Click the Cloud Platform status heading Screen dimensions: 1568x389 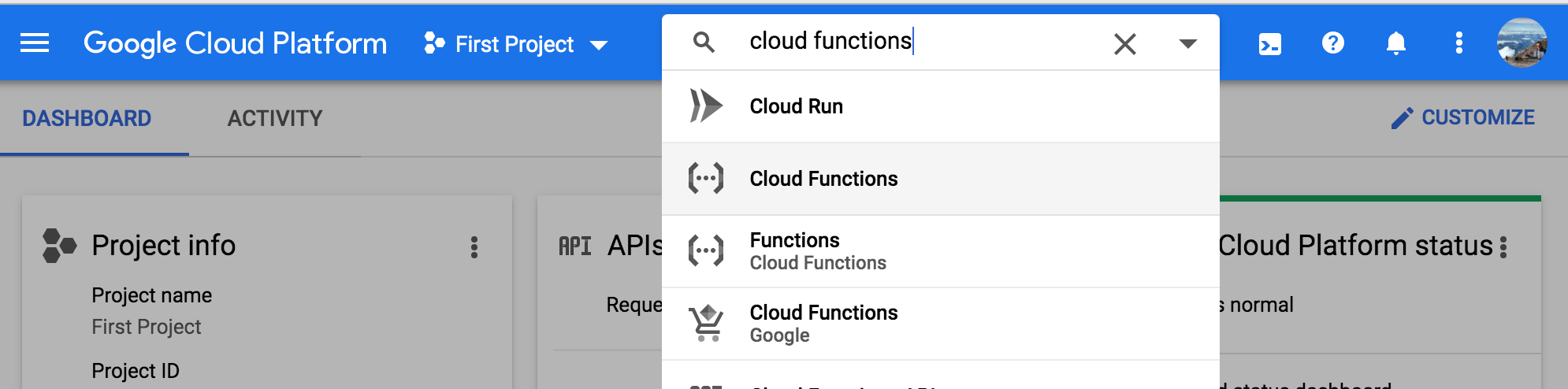1356,246
